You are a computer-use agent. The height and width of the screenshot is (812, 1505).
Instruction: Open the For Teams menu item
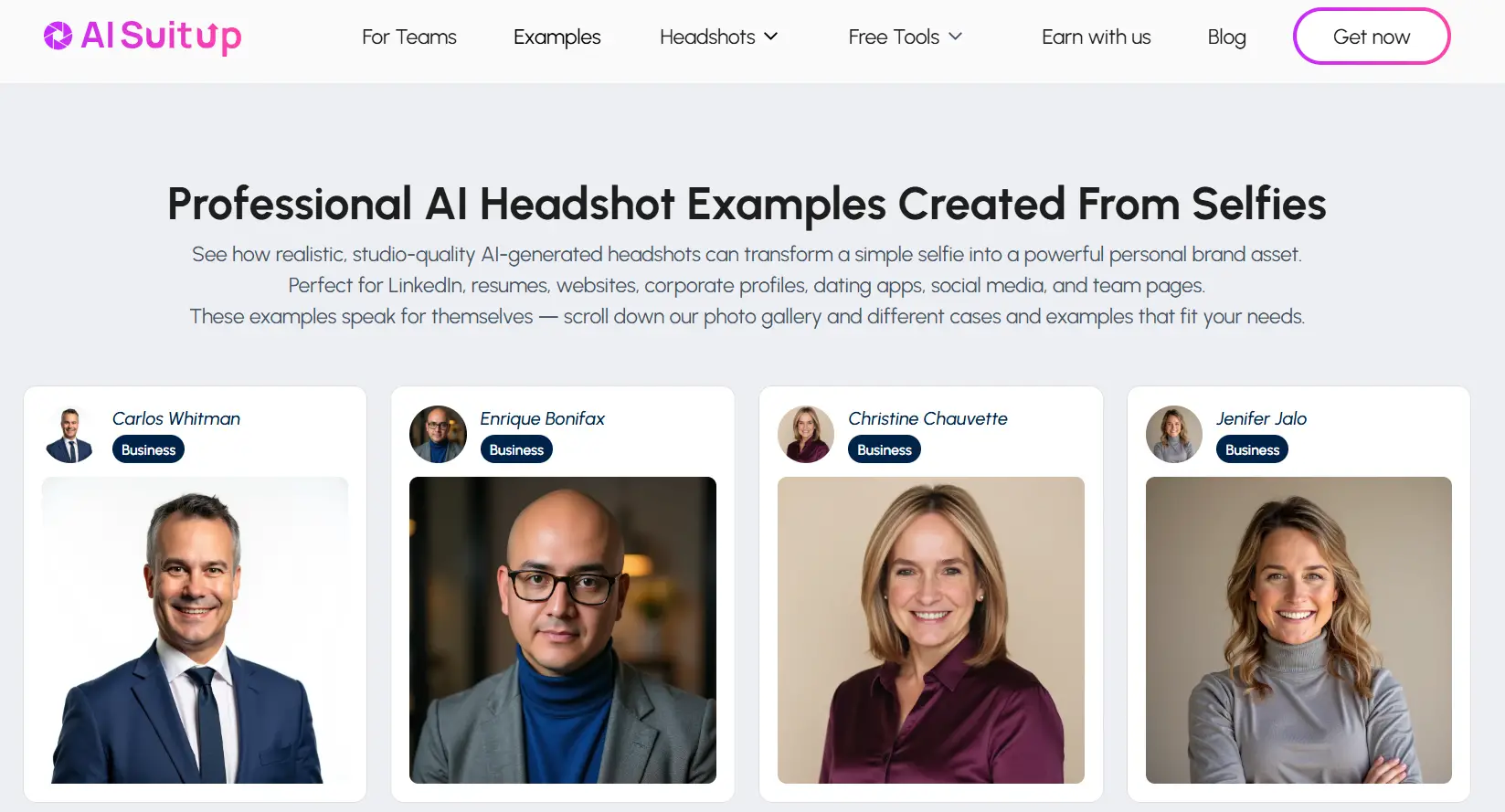(408, 37)
